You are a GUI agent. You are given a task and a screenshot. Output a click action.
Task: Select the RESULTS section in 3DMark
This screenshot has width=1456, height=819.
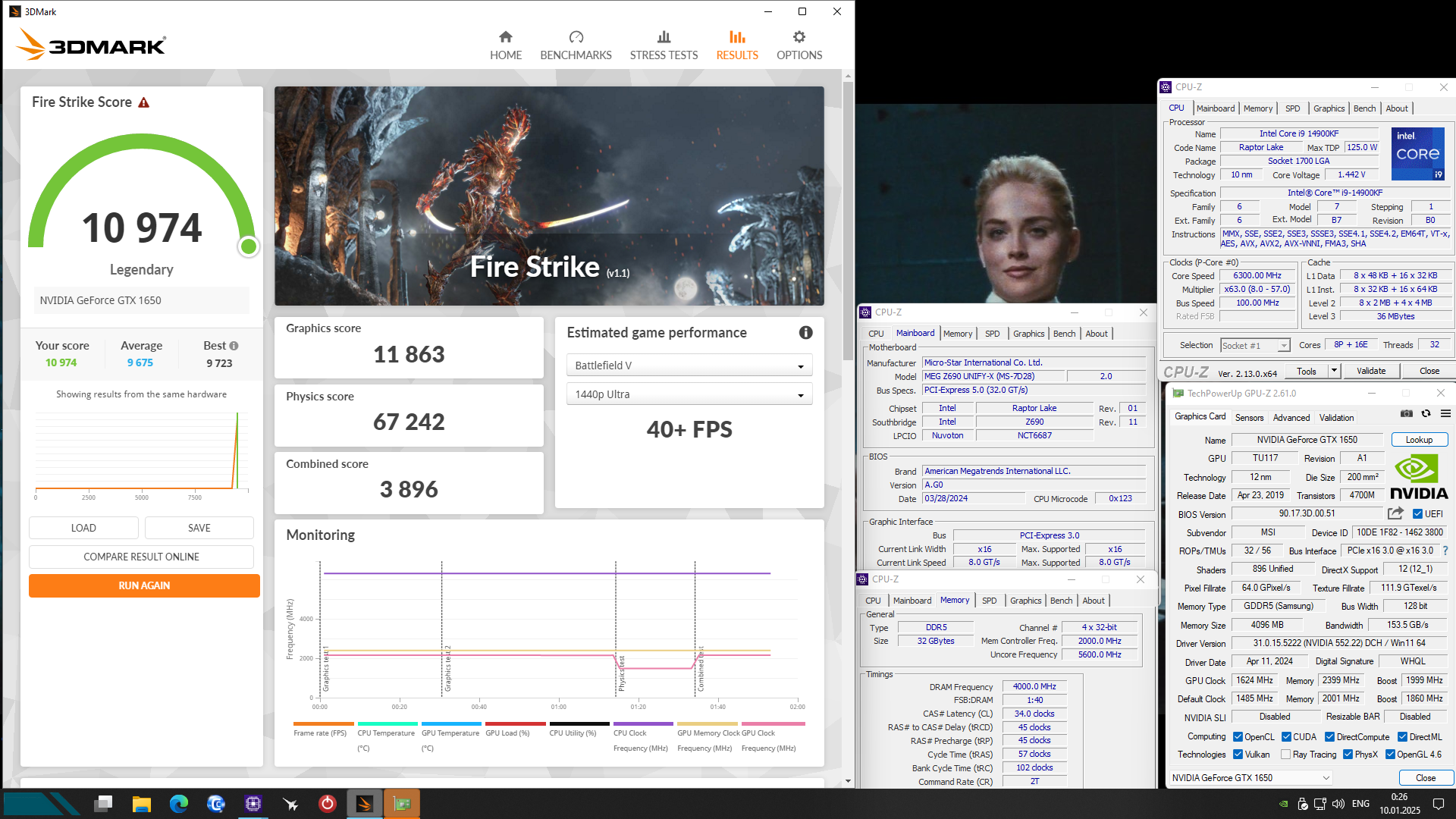pos(737,45)
